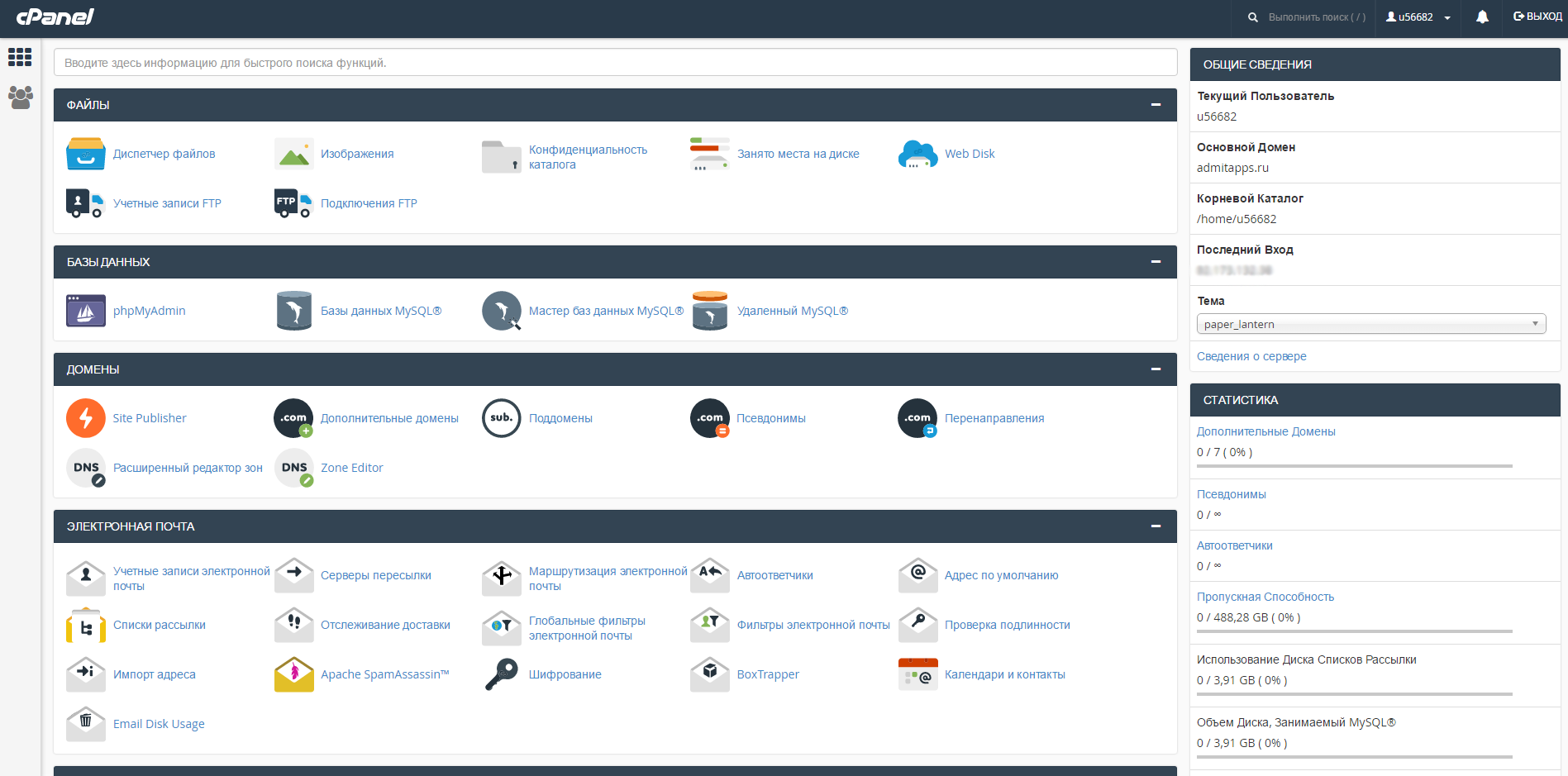
Task: Click the BoxTrapper icon
Action: click(710, 674)
